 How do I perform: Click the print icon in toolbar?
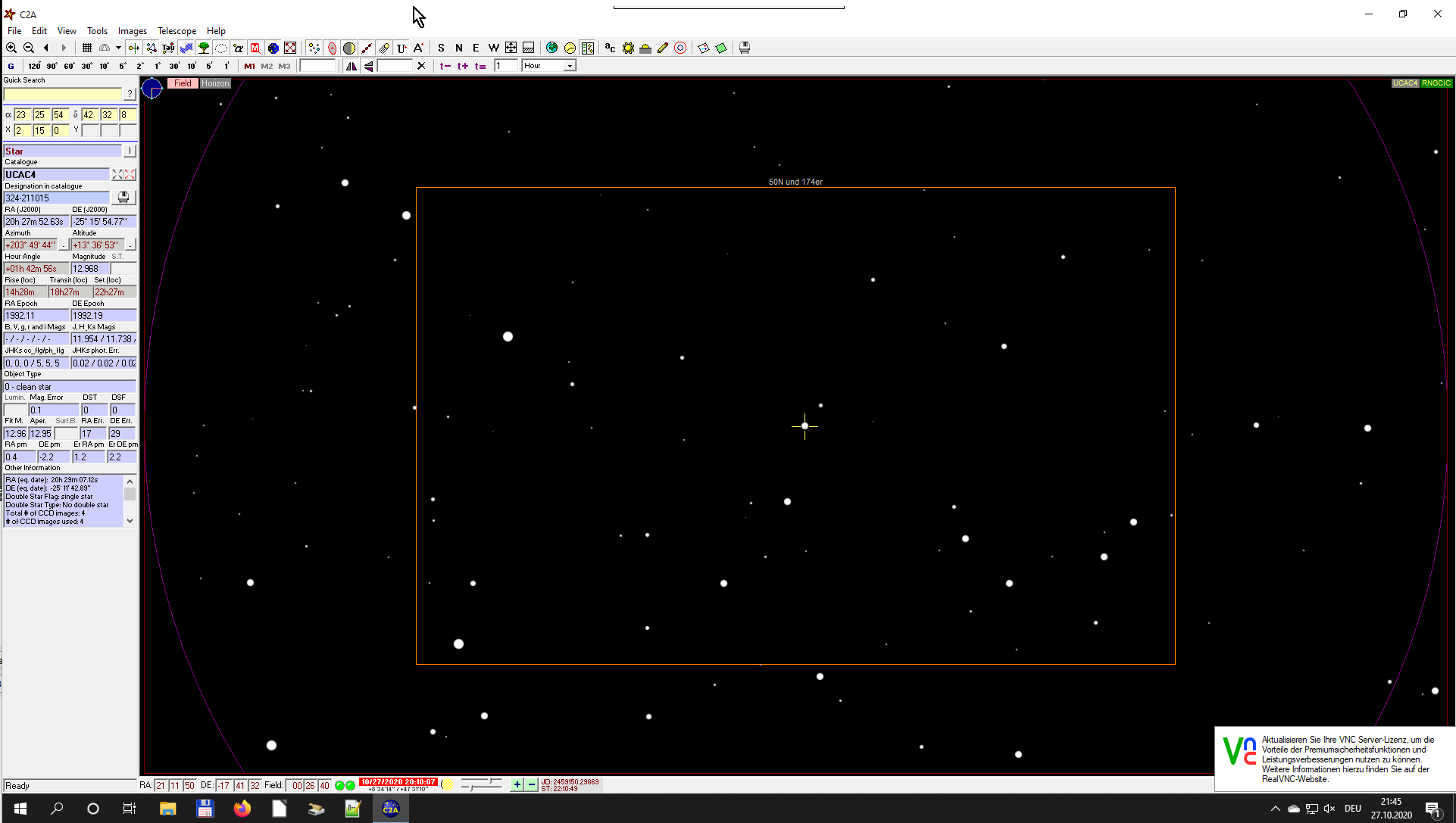745,48
